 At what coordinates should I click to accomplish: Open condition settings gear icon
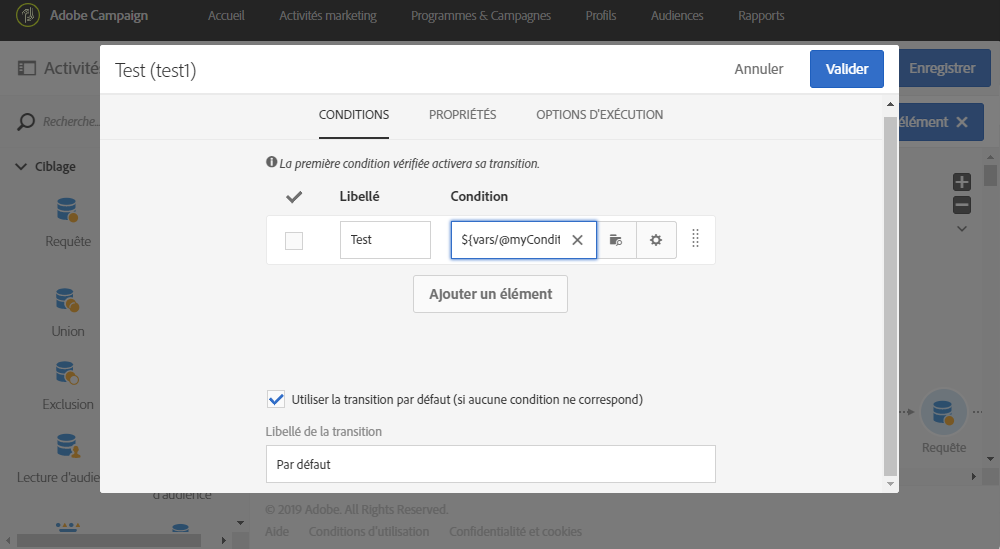pos(656,240)
